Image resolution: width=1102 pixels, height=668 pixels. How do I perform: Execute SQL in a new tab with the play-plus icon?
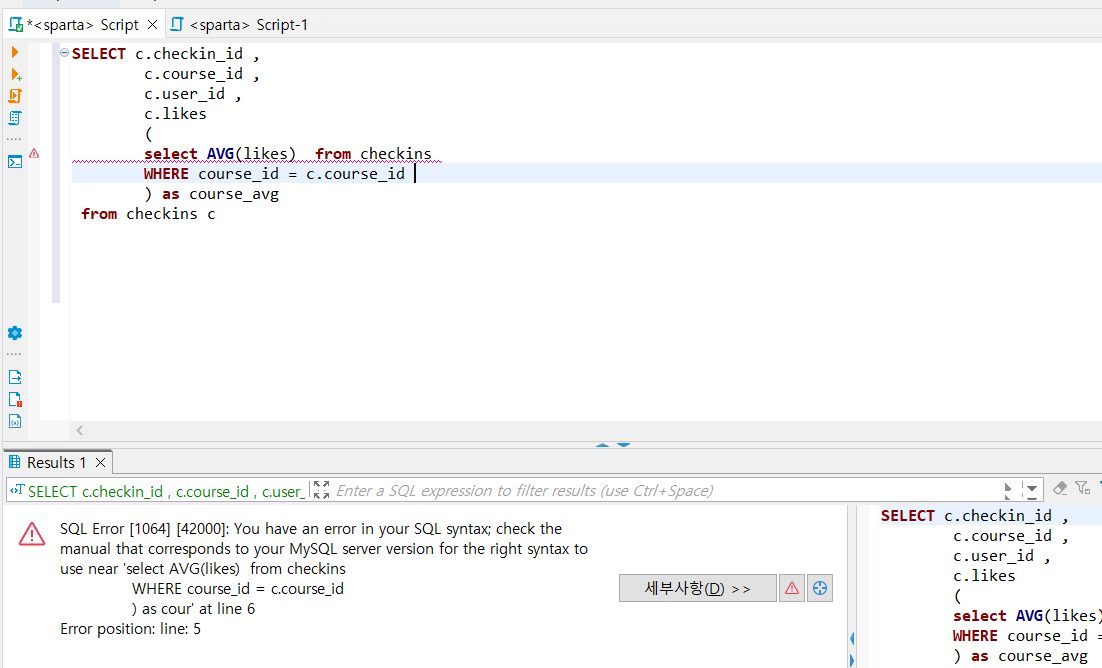point(15,75)
